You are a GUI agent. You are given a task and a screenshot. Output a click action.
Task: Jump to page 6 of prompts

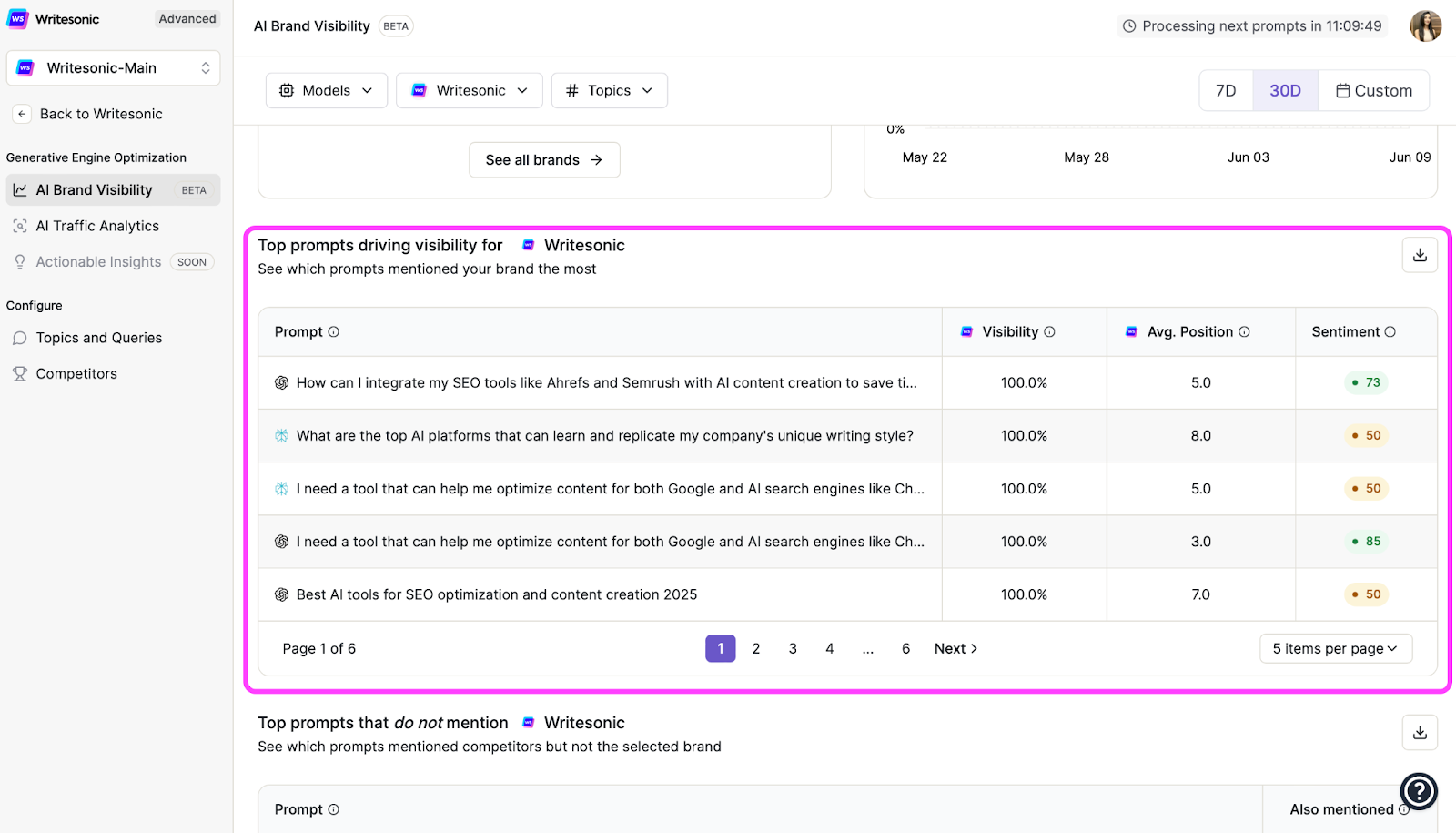[x=906, y=649]
